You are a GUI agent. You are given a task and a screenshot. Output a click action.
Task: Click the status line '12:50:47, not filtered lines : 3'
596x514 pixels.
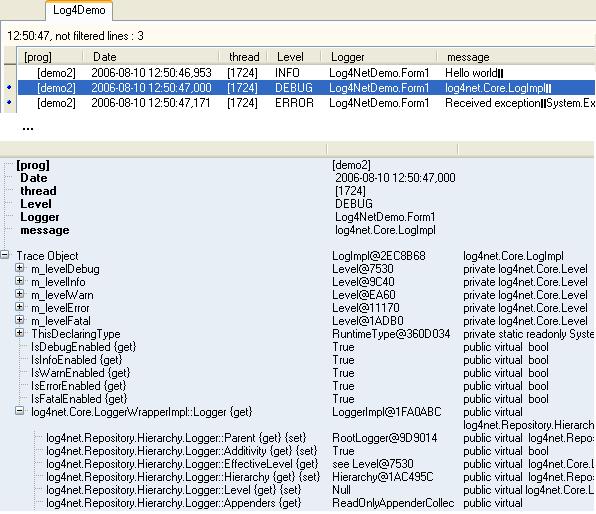[x=75, y=36]
